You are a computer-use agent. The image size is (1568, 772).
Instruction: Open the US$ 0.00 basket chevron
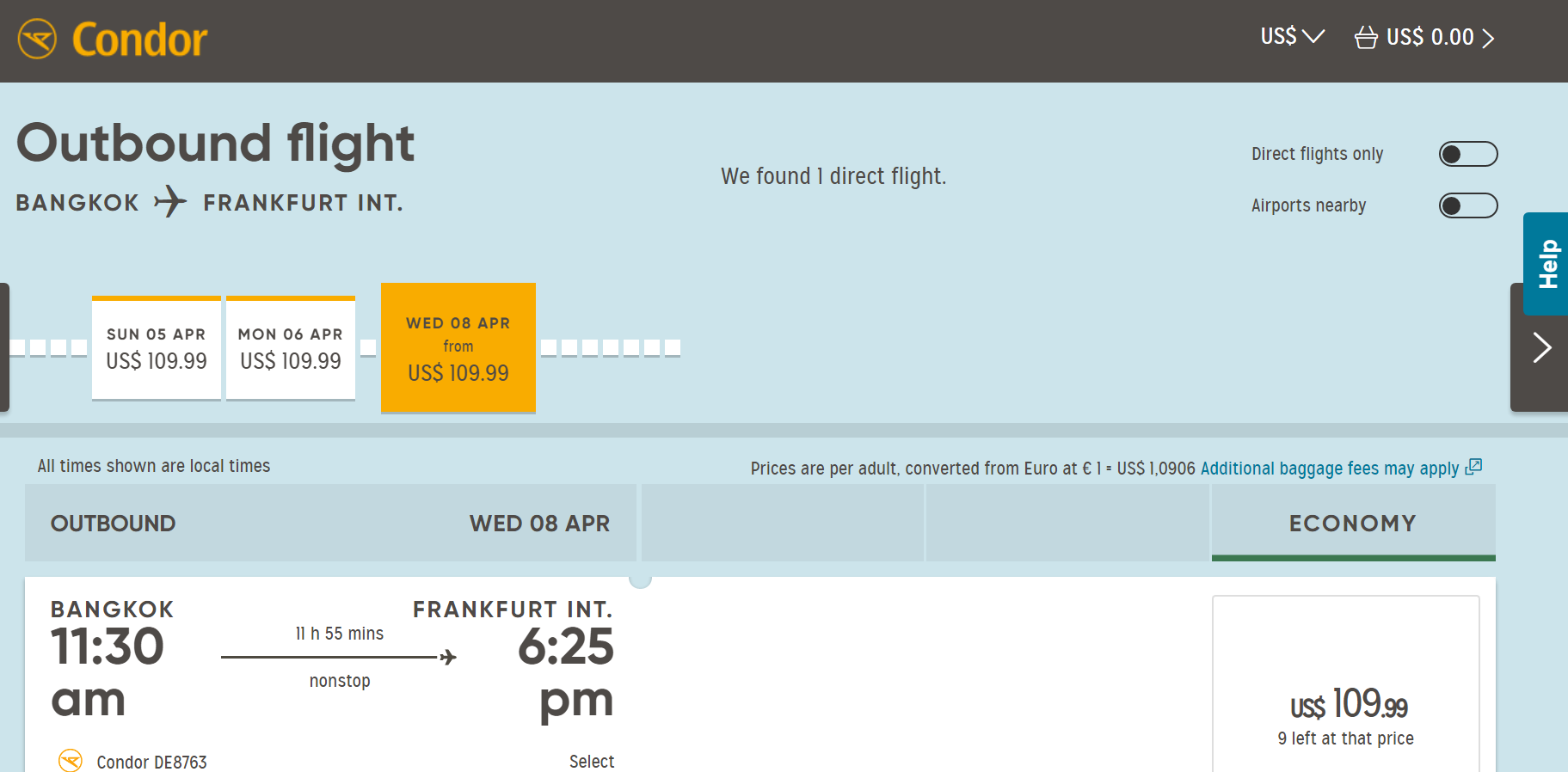pyautogui.click(x=1488, y=38)
